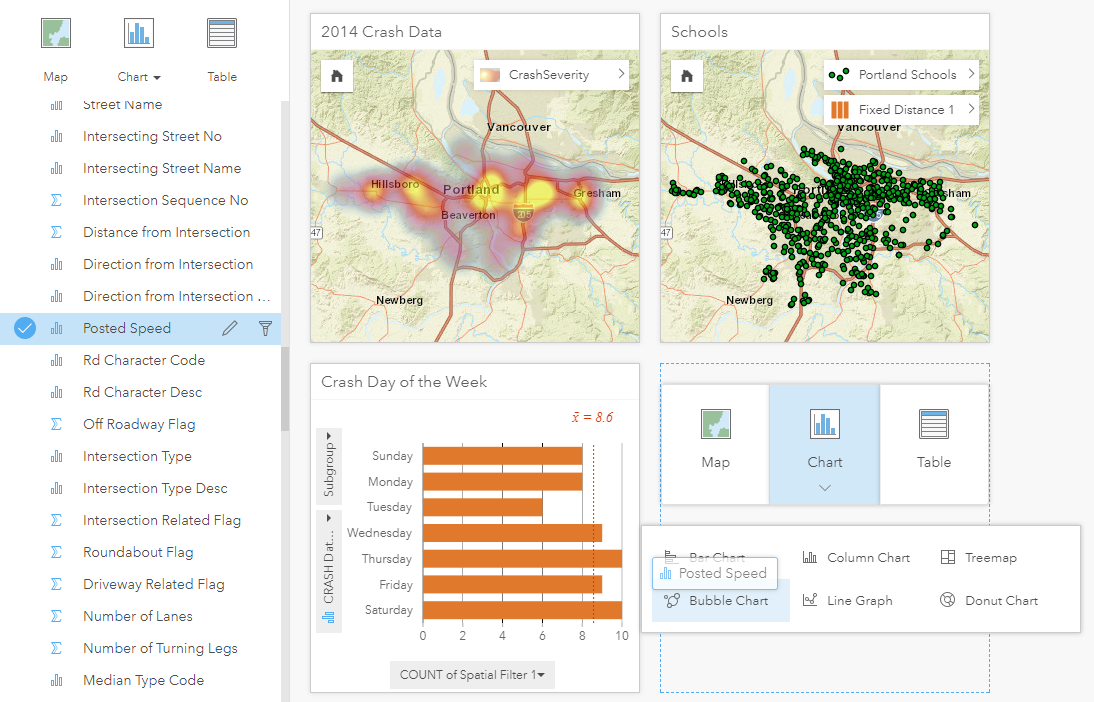The height and width of the screenshot is (702, 1094).
Task: Click home button on the 2014 Crash Data map
Action: coord(337,76)
